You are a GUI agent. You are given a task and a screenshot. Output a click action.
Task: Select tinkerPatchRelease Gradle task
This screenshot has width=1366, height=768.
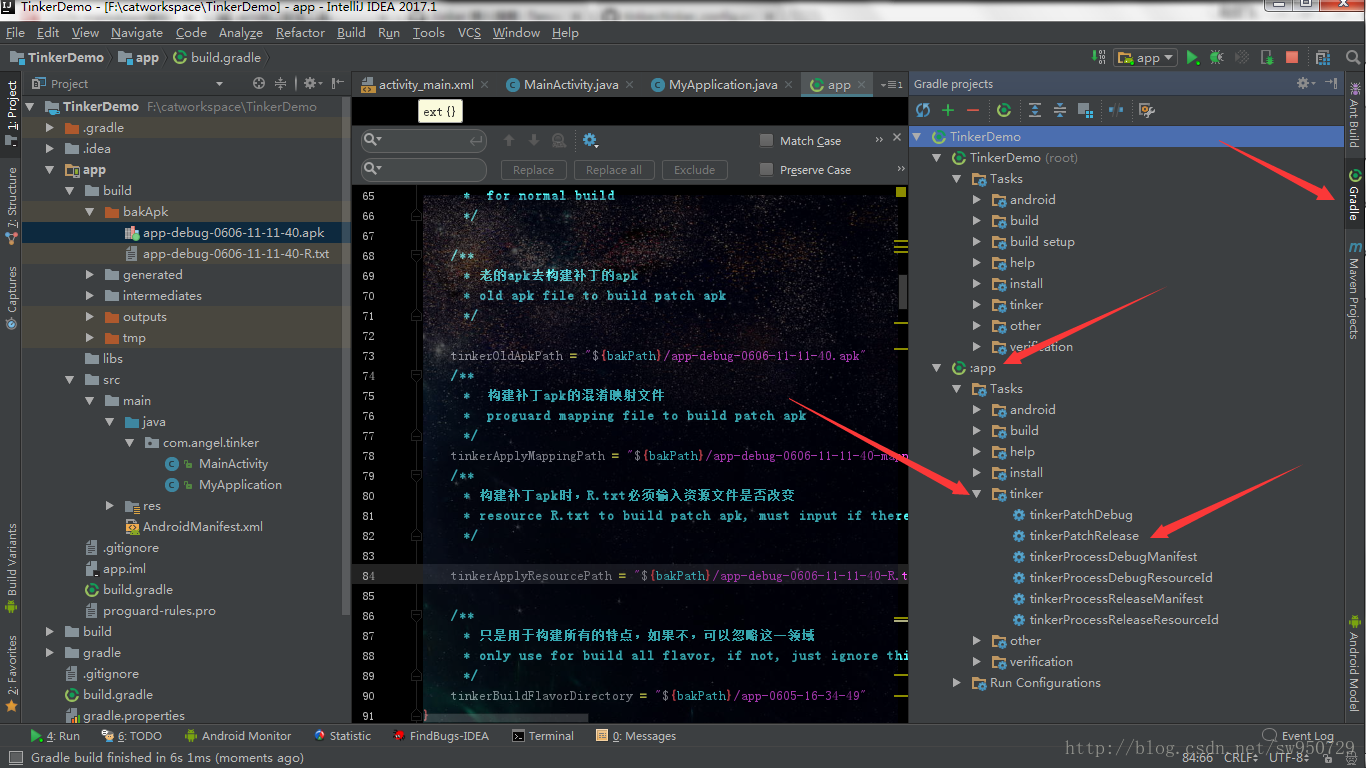pyautogui.click(x=1084, y=536)
